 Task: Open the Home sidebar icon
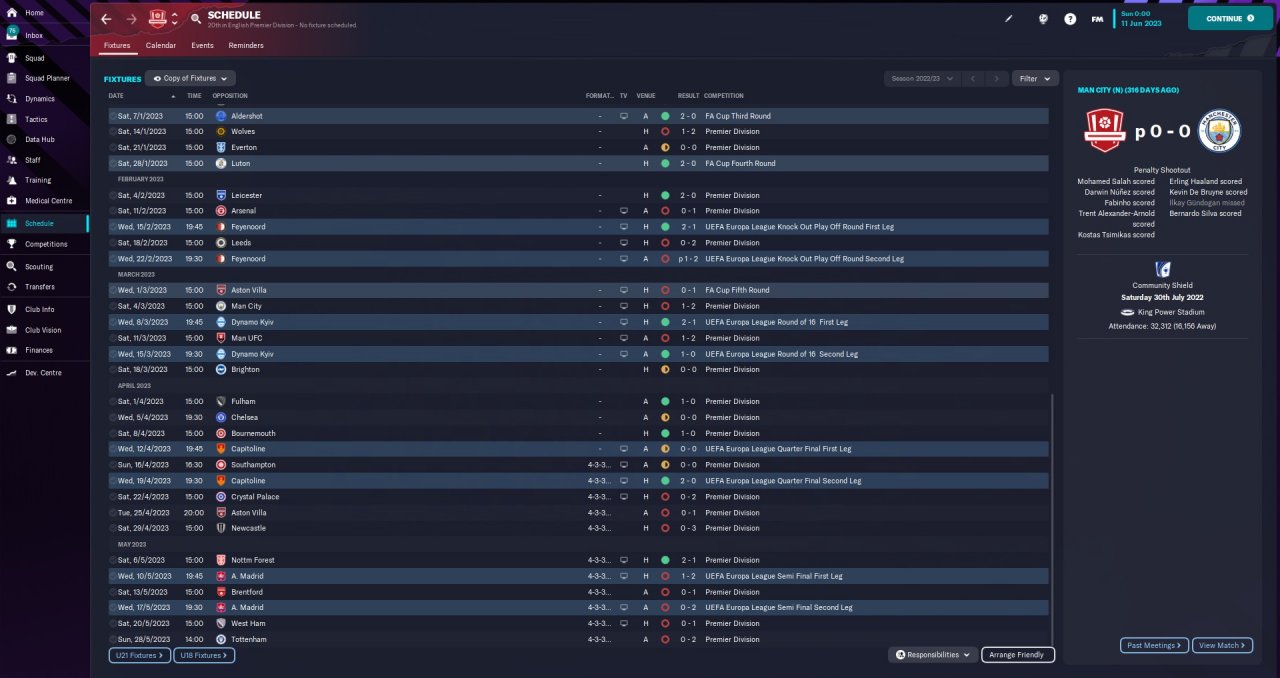pyautogui.click(x=12, y=13)
